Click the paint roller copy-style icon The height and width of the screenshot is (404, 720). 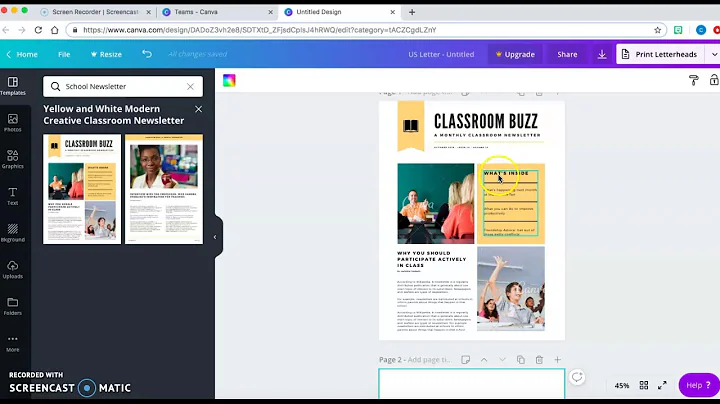[693, 80]
